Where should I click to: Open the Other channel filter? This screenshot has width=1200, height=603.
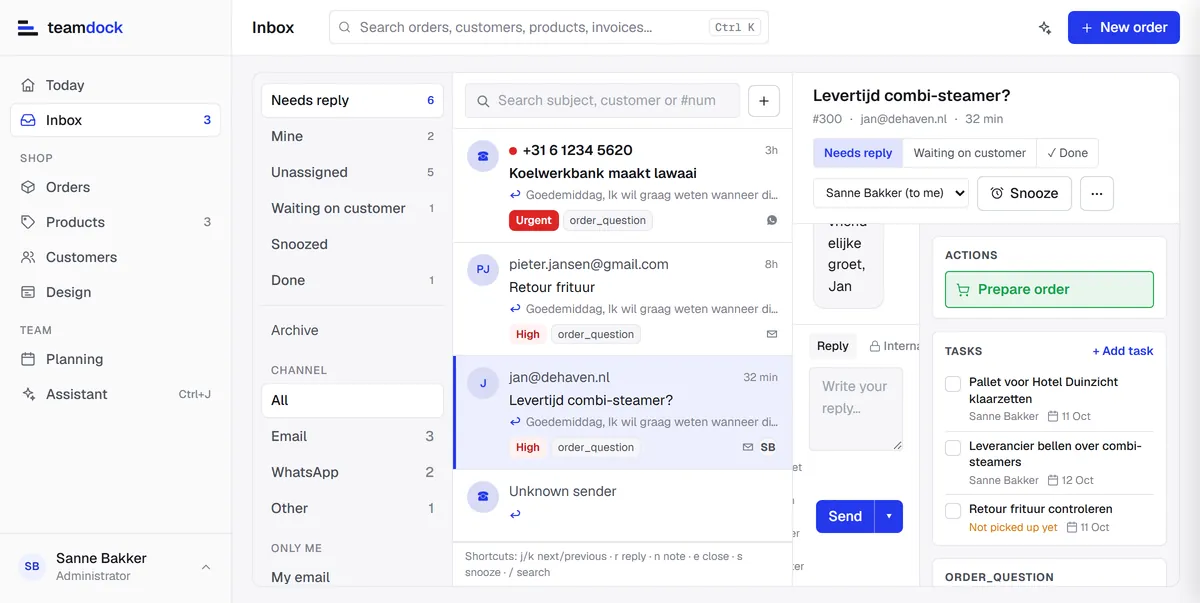pyautogui.click(x=352, y=508)
